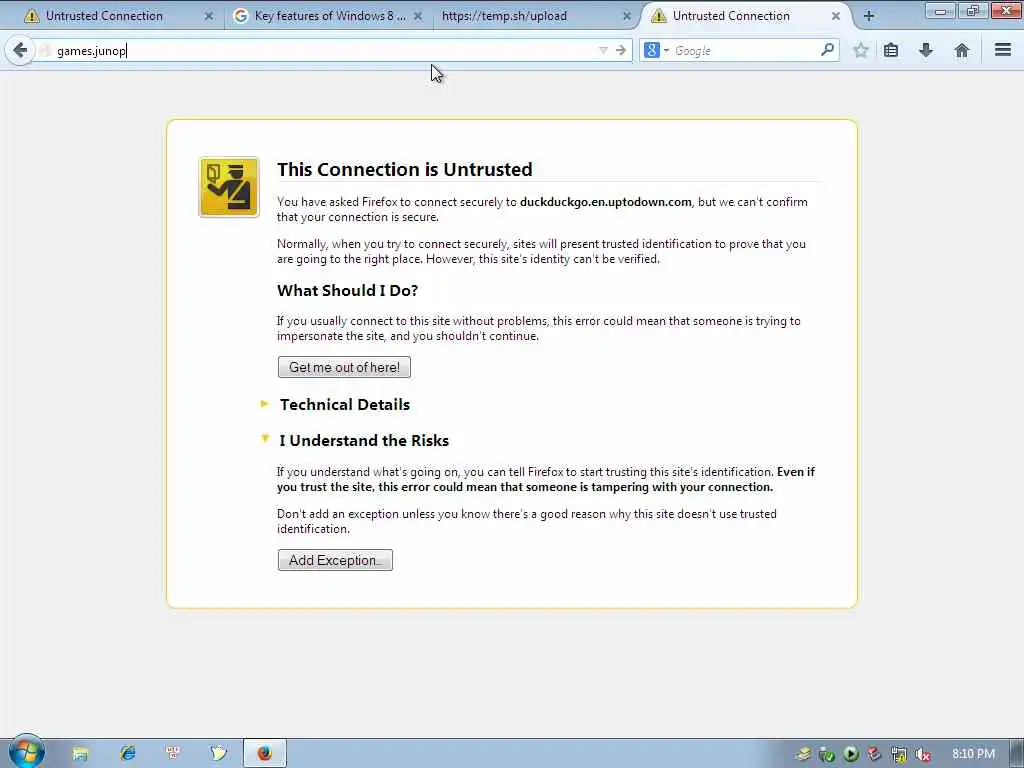The image size is (1024, 768).
Task: Close the temp.sh upload tab
Action: [626, 16]
